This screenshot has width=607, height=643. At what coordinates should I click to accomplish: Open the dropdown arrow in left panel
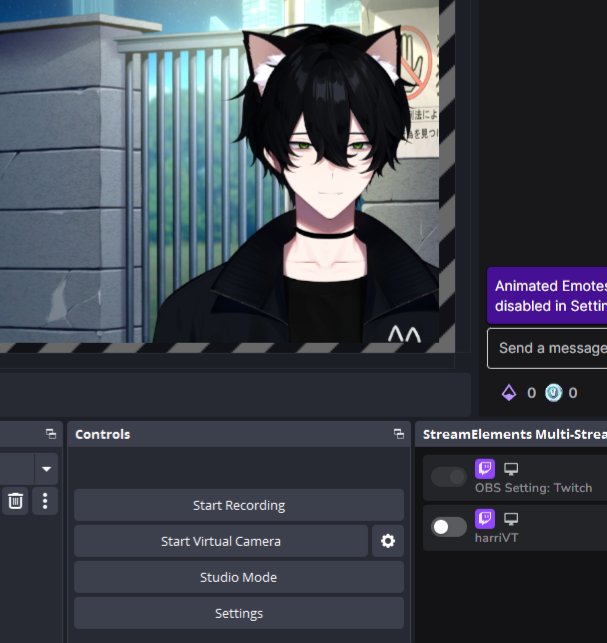pos(46,469)
